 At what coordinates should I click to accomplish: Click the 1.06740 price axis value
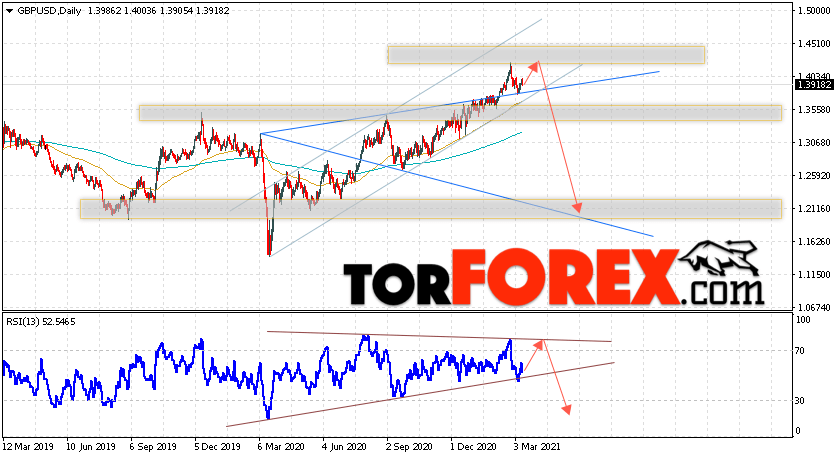pyautogui.click(x=814, y=308)
